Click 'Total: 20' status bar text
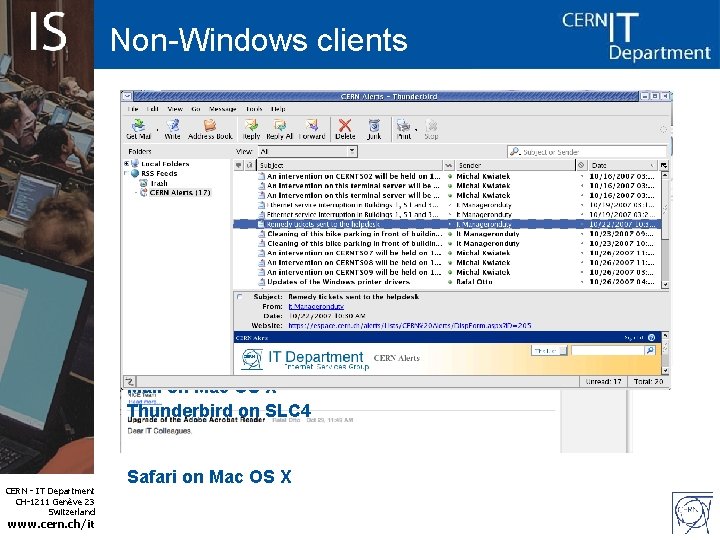 pyautogui.click(x=648, y=382)
